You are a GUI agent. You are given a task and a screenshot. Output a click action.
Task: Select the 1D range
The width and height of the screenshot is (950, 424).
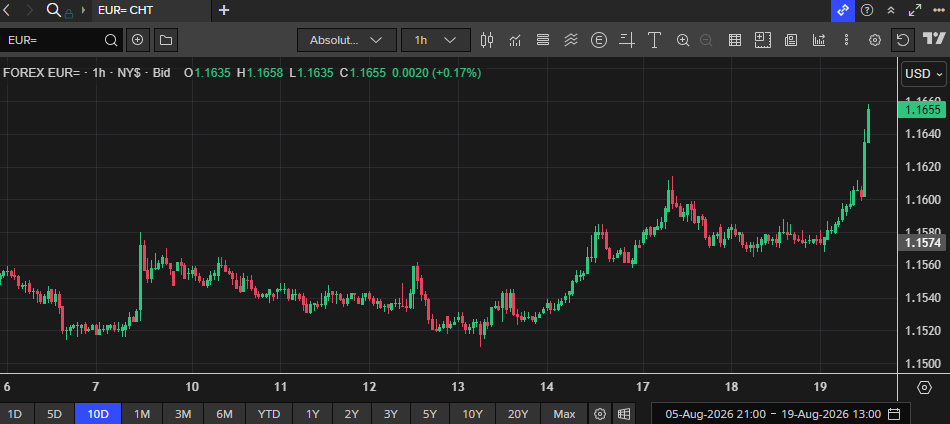click(x=15, y=414)
